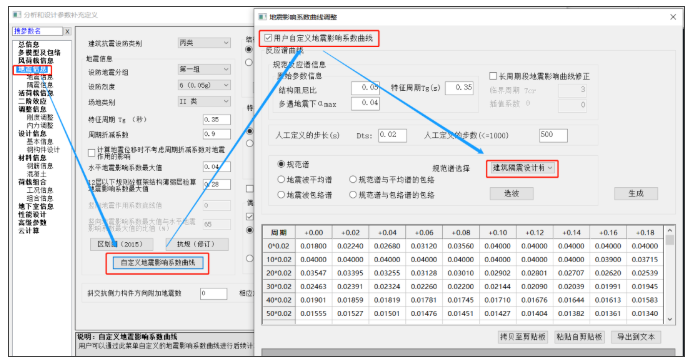The height and width of the screenshot is (363, 691).
Task: Open the 设防地震分组 dropdown showing 第一组
Action: point(204,69)
